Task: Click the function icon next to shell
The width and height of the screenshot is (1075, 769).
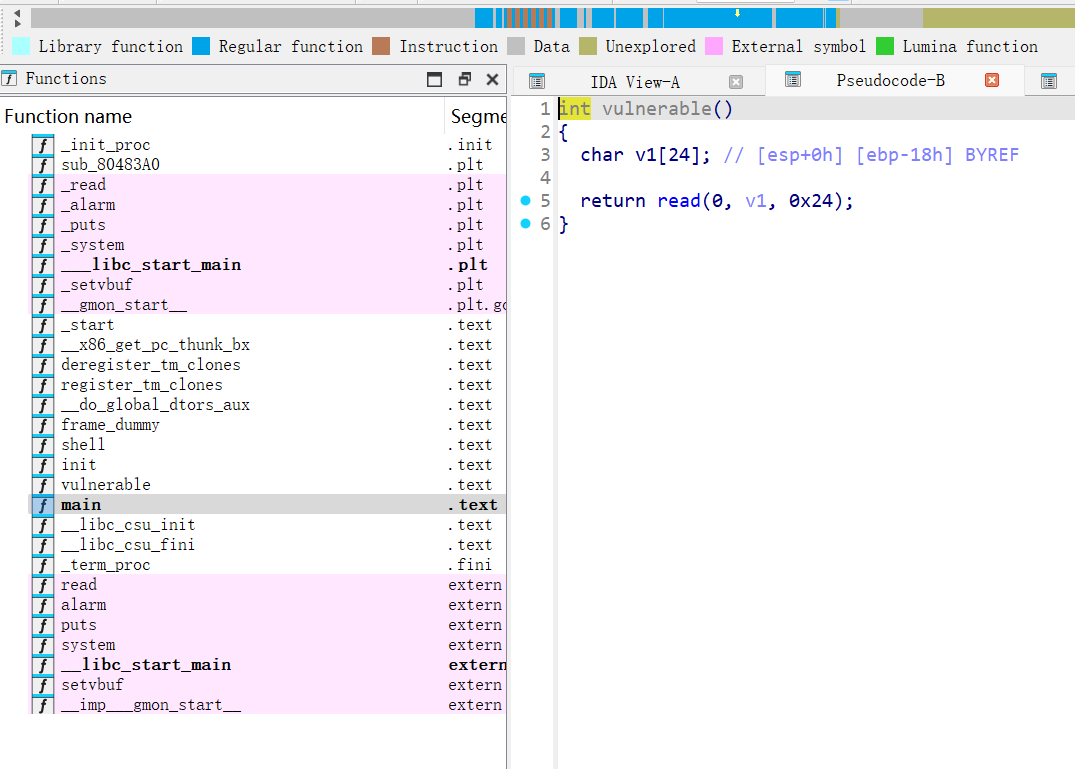Action: [x=43, y=445]
